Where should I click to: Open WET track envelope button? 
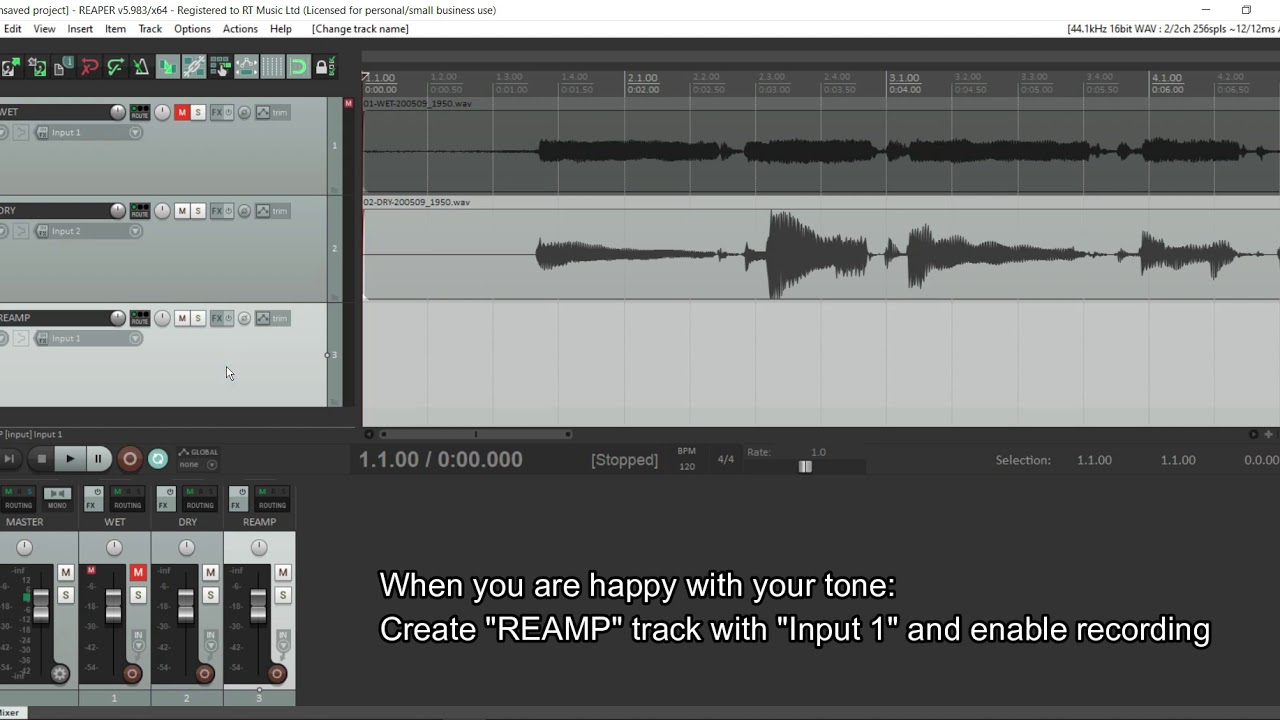262,112
